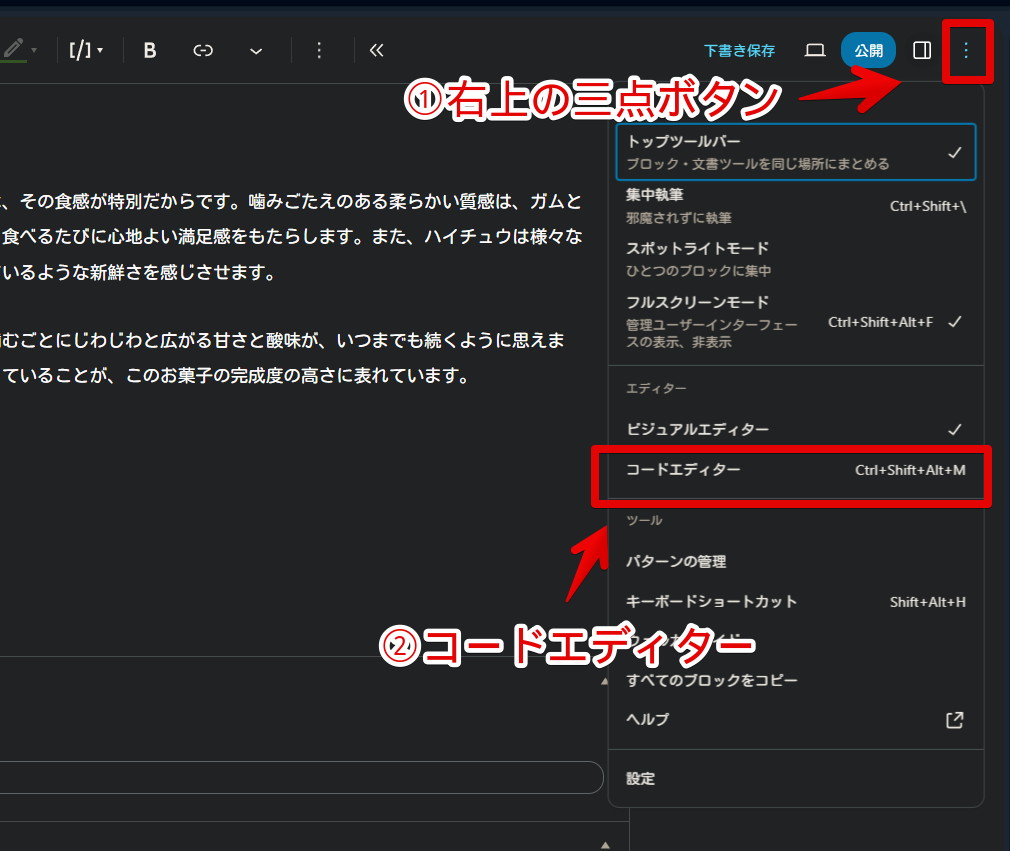1010x851 pixels.
Task: Toggle bold formatting
Action: coord(149,50)
